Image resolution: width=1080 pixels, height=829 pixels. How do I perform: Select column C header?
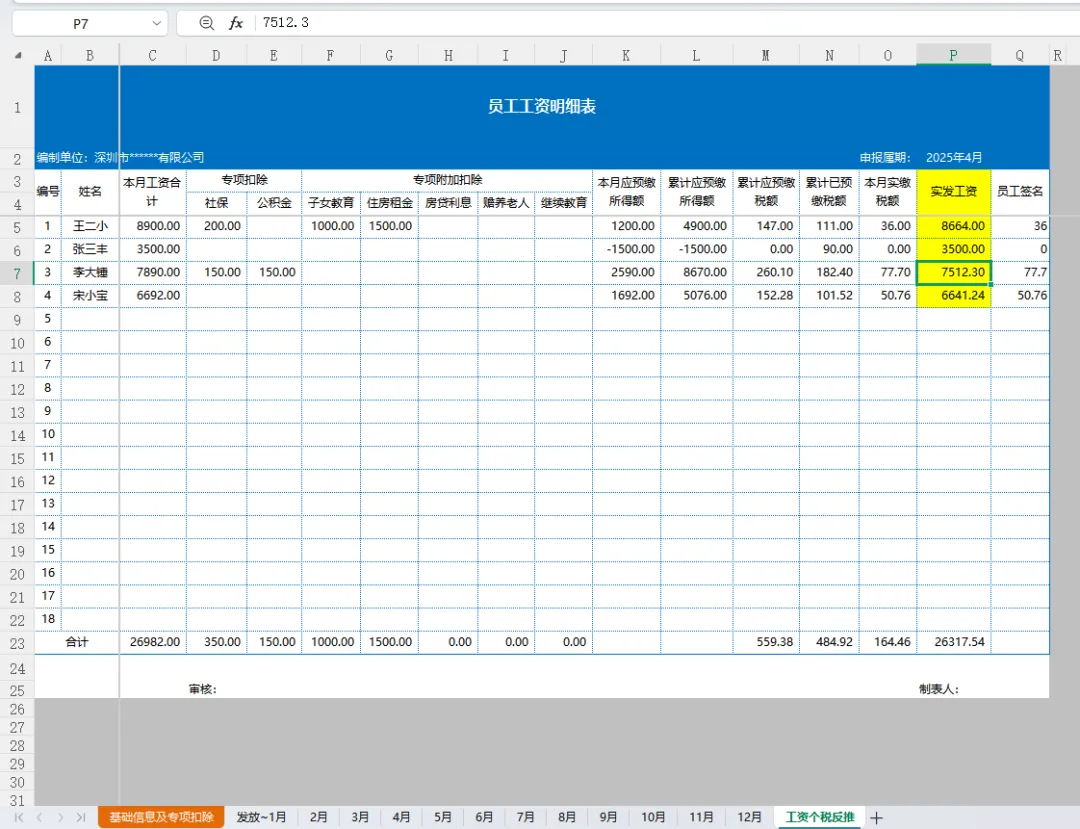click(152, 55)
